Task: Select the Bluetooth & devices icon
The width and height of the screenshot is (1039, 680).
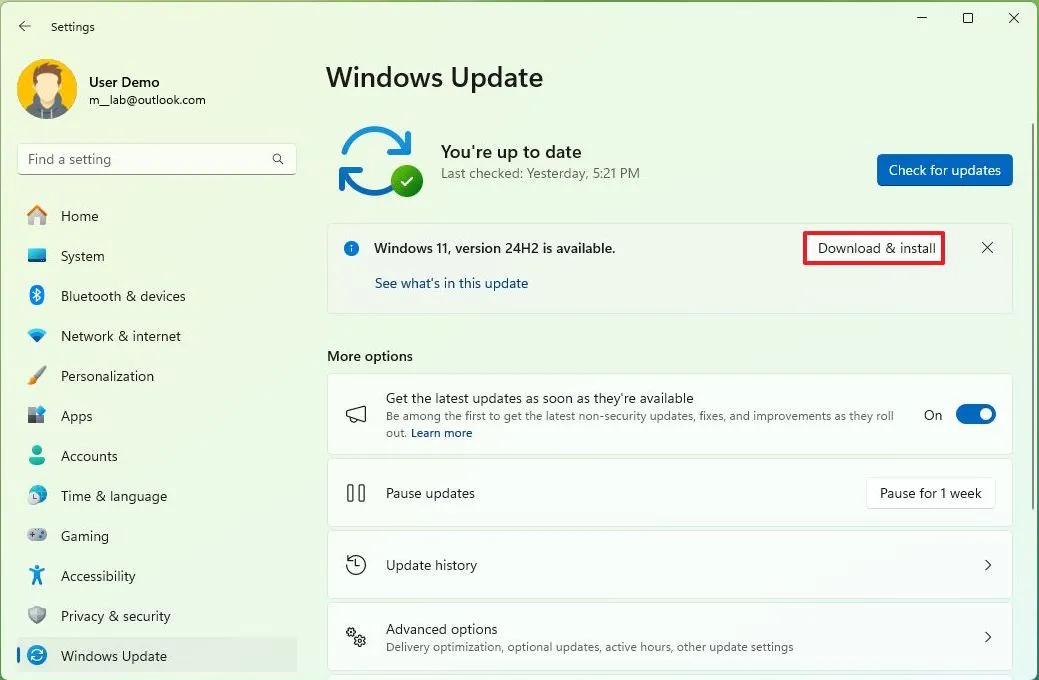Action: click(x=37, y=296)
